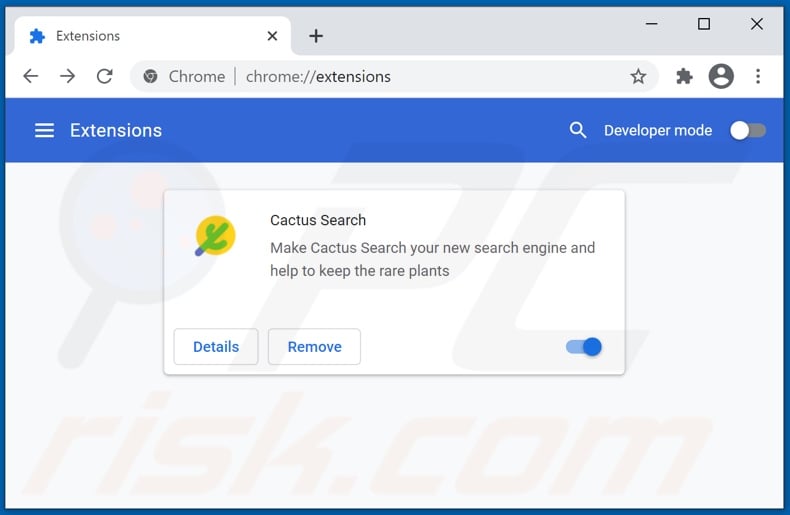Screen dimensions: 790x515
Task: Click the Cactus Search description text
Action: 432,260
